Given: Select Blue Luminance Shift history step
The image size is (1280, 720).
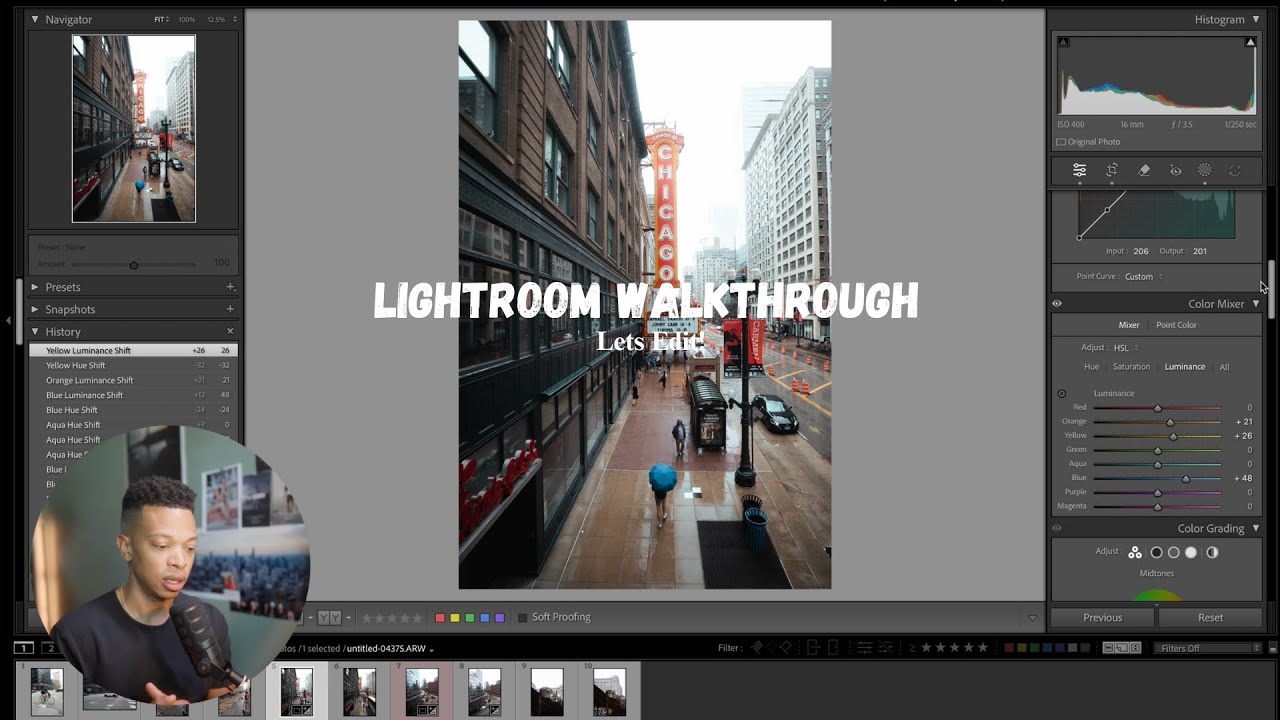Looking at the screenshot, I should coord(133,395).
